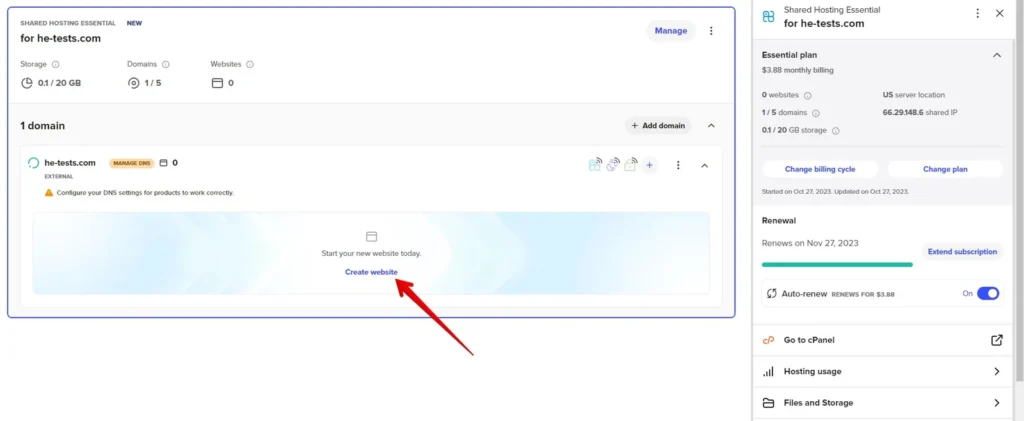The height and width of the screenshot is (421, 1024).
Task: Click the storage pie icon next to '0.1 / 20 GB'
Action: 26,83
